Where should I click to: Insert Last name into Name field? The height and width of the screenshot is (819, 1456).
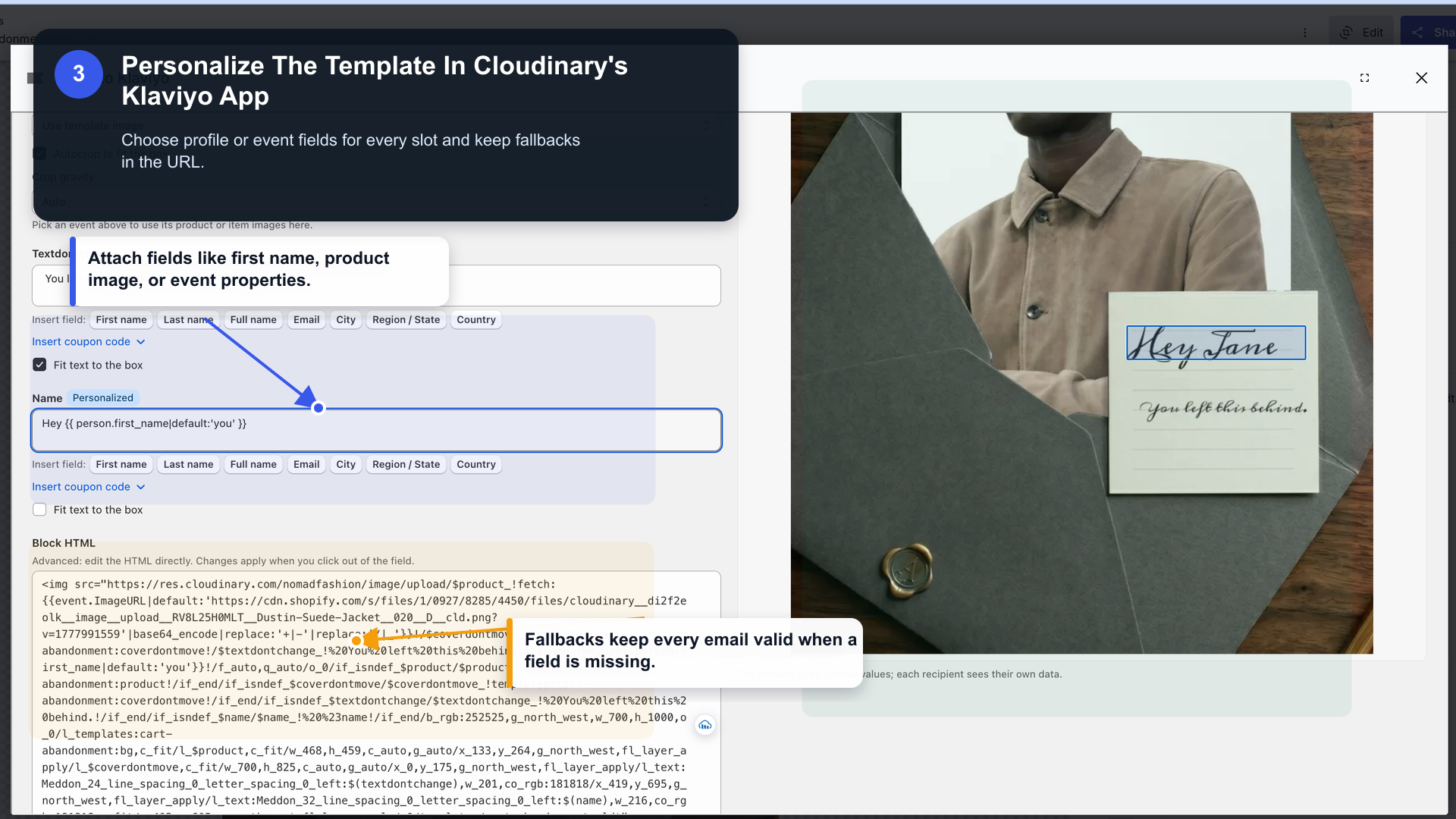188,465
